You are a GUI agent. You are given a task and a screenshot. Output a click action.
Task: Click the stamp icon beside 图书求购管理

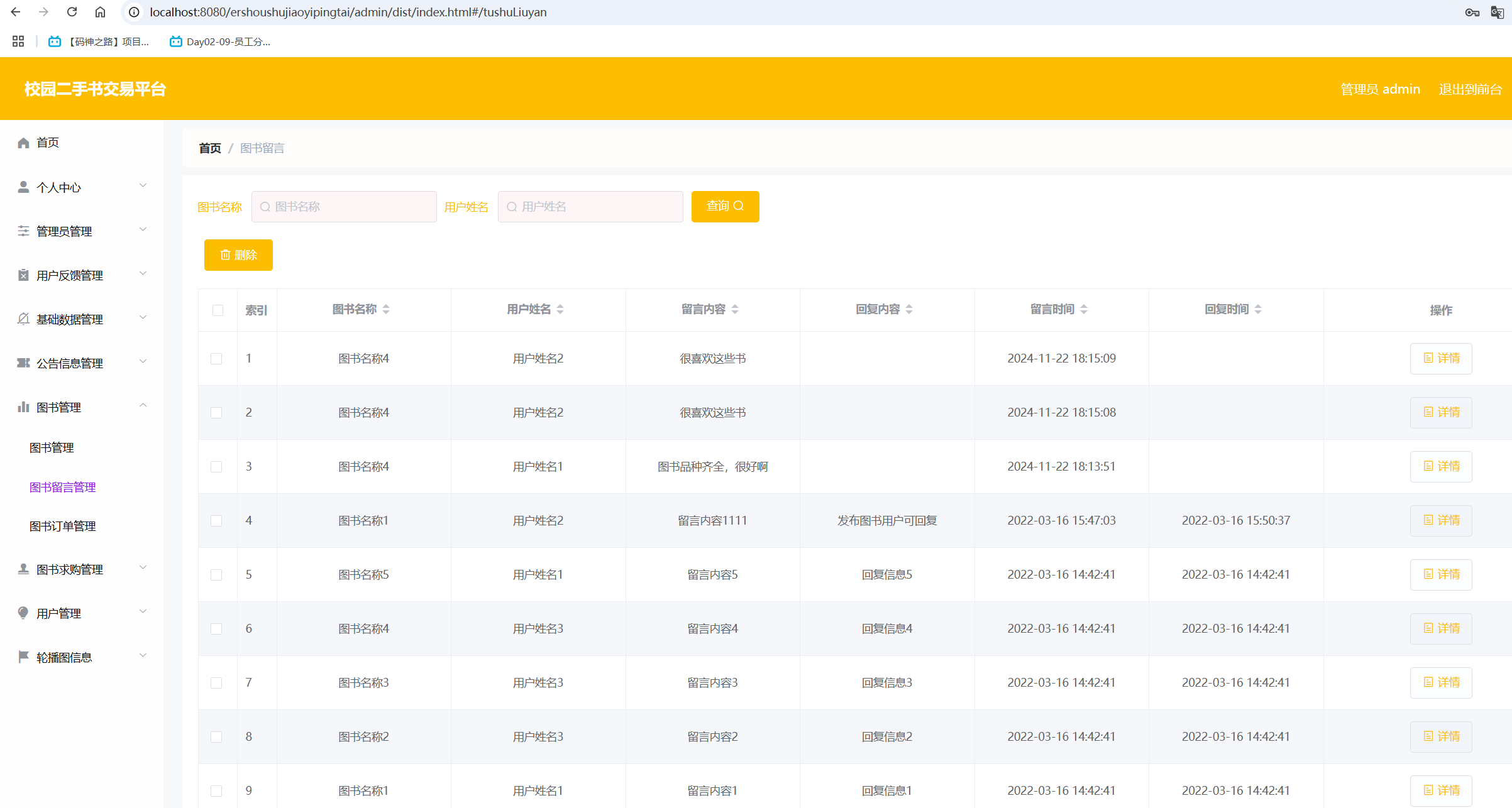click(x=23, y=569)
